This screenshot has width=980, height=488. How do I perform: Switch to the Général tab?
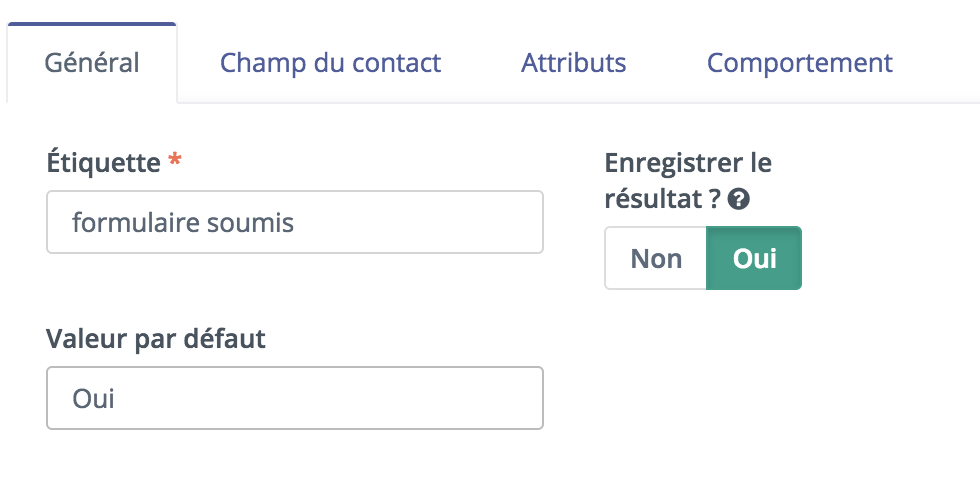(92, 63)
